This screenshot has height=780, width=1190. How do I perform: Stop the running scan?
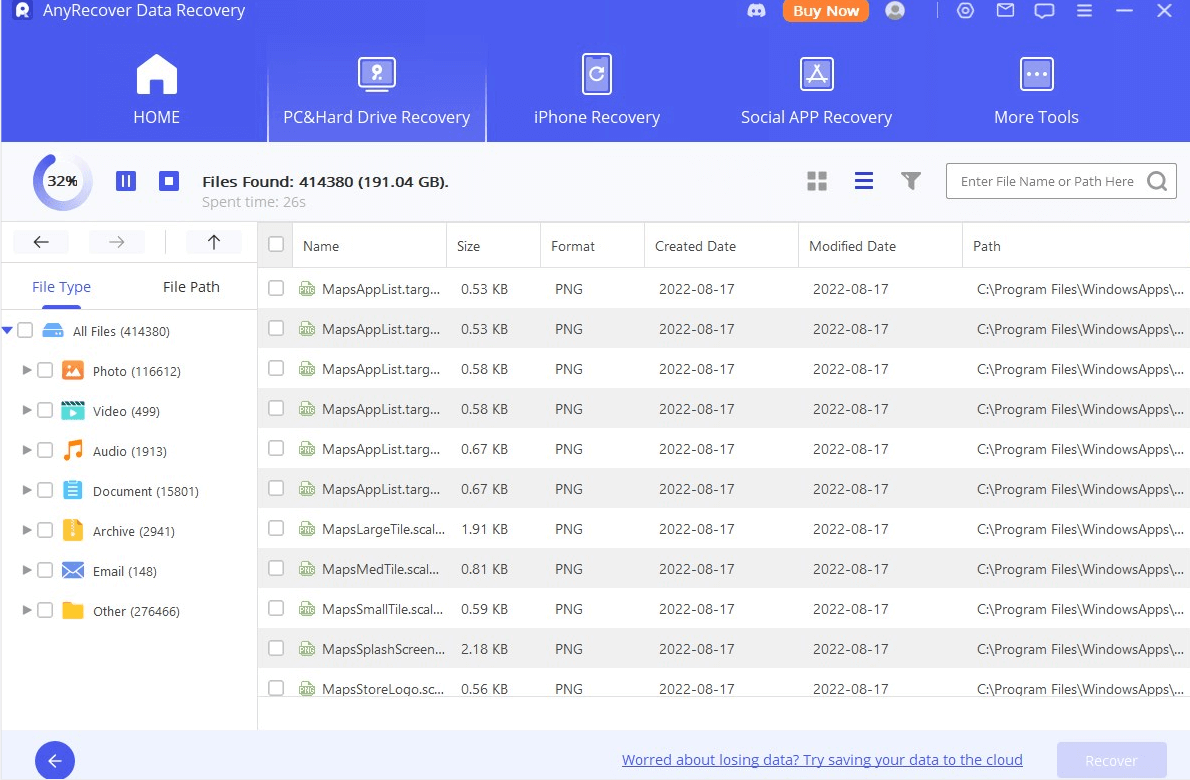tap(169, 181)
